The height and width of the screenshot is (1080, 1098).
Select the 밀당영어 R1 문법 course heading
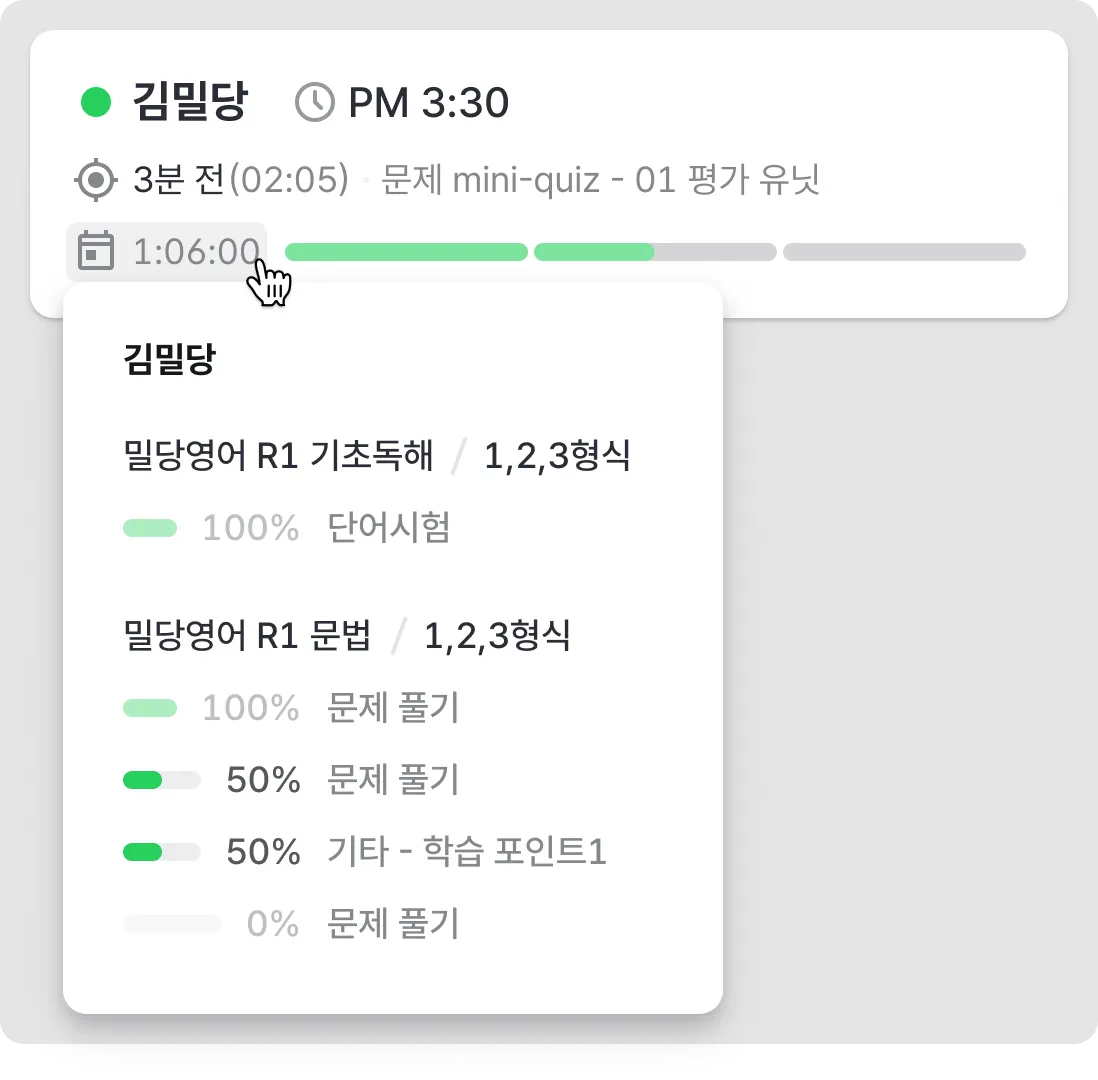246,636
